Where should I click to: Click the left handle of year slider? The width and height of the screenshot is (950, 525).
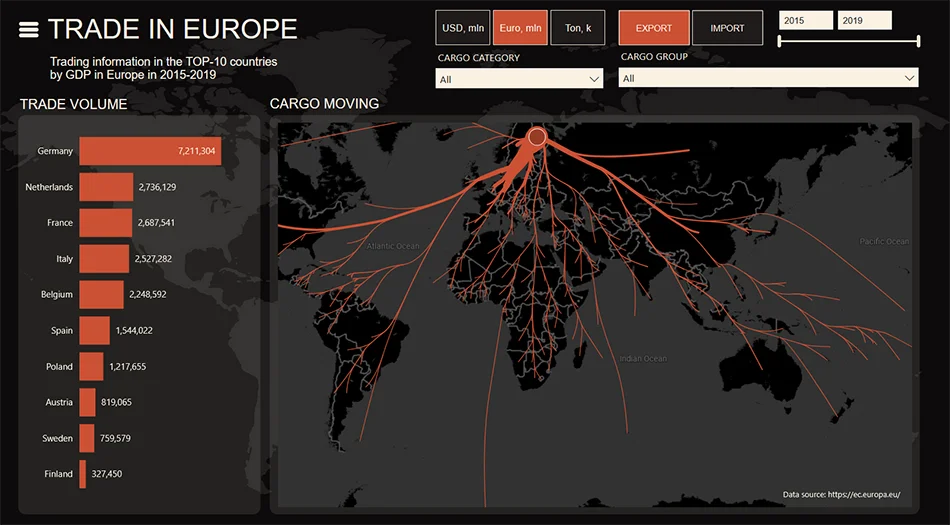pyautogui.click(x=780, y=41)
